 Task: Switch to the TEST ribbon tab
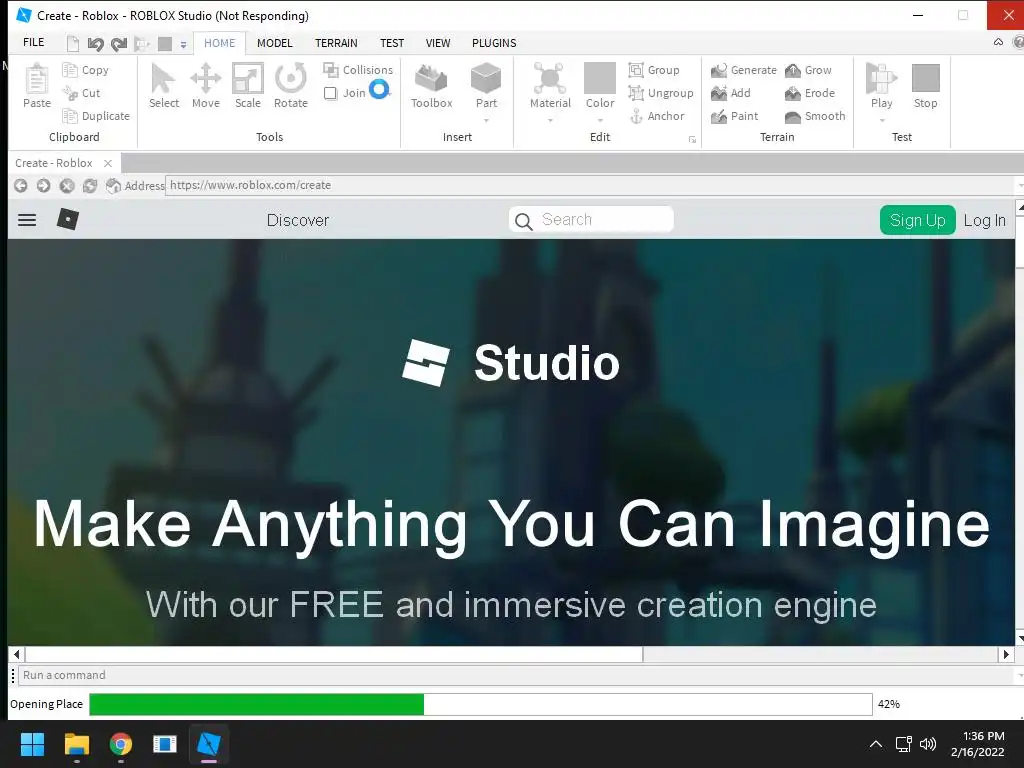click(x=392, y=43)
